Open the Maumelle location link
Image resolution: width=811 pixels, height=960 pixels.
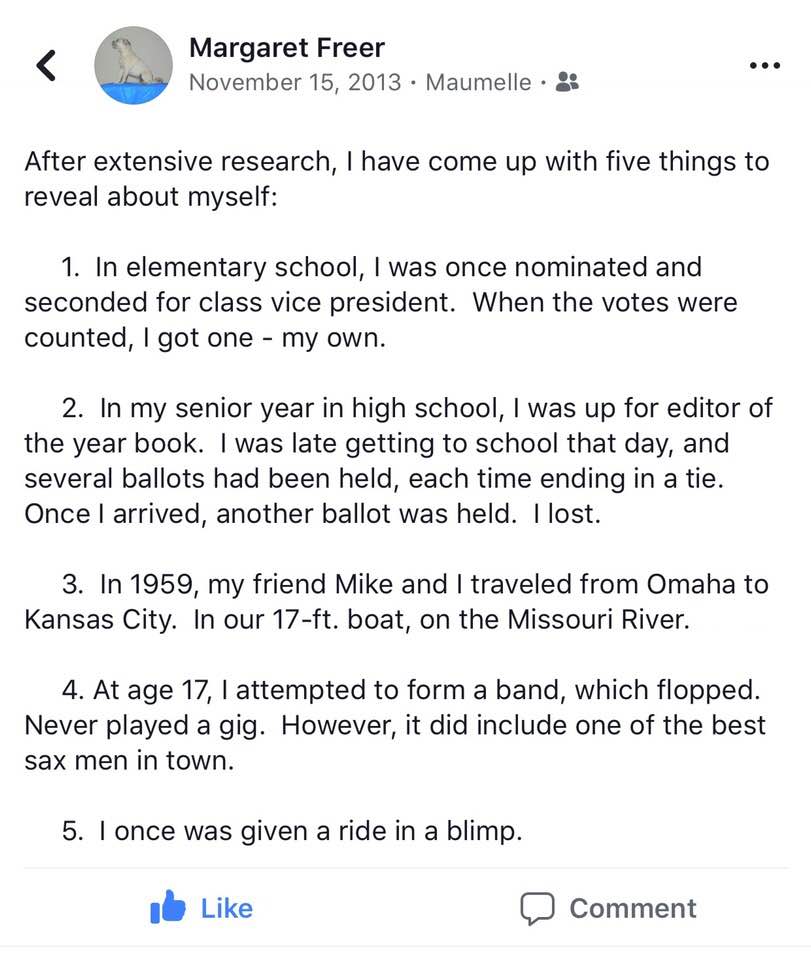tap(479, 82)
